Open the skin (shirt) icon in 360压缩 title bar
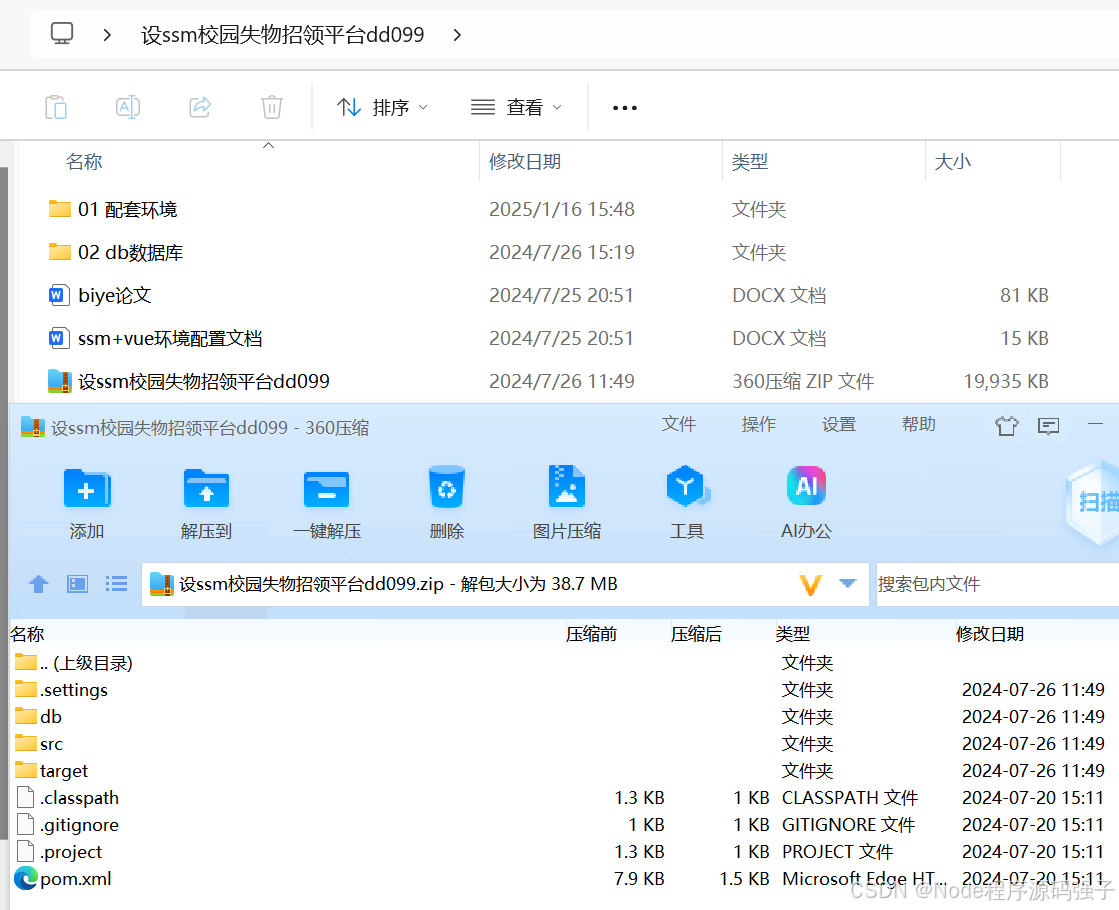Image resolution: width=1119 pixels, height=910 pixels. point(1006,426)
